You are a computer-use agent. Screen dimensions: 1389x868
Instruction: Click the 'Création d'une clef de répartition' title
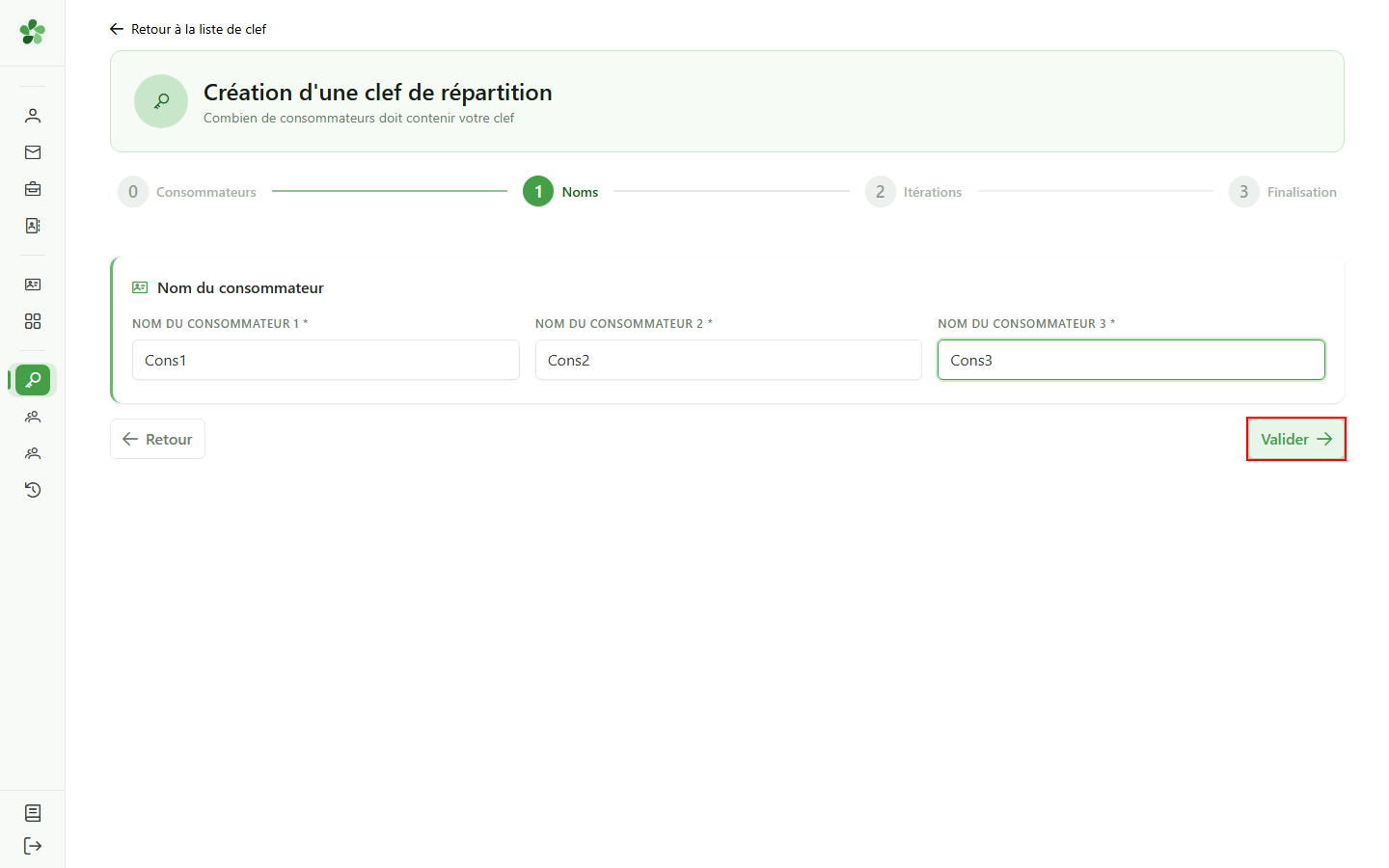(378, 93)
